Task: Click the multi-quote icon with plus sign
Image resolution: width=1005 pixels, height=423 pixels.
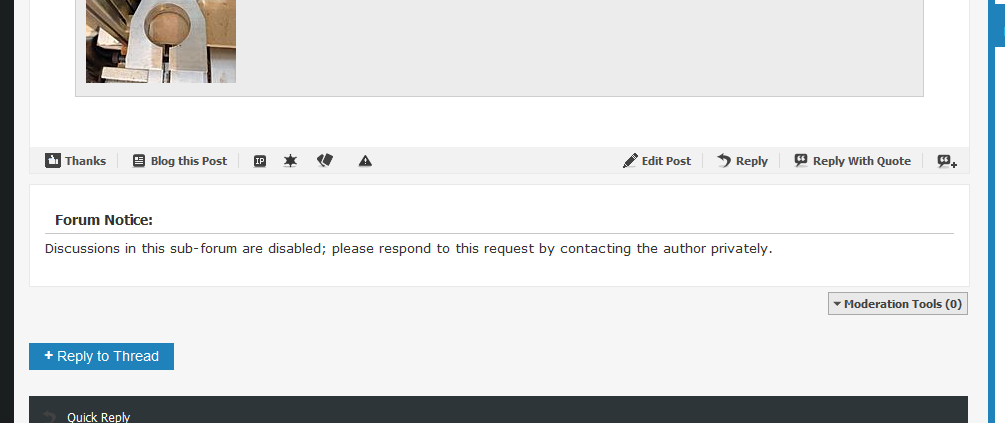Action: point(946,161)
